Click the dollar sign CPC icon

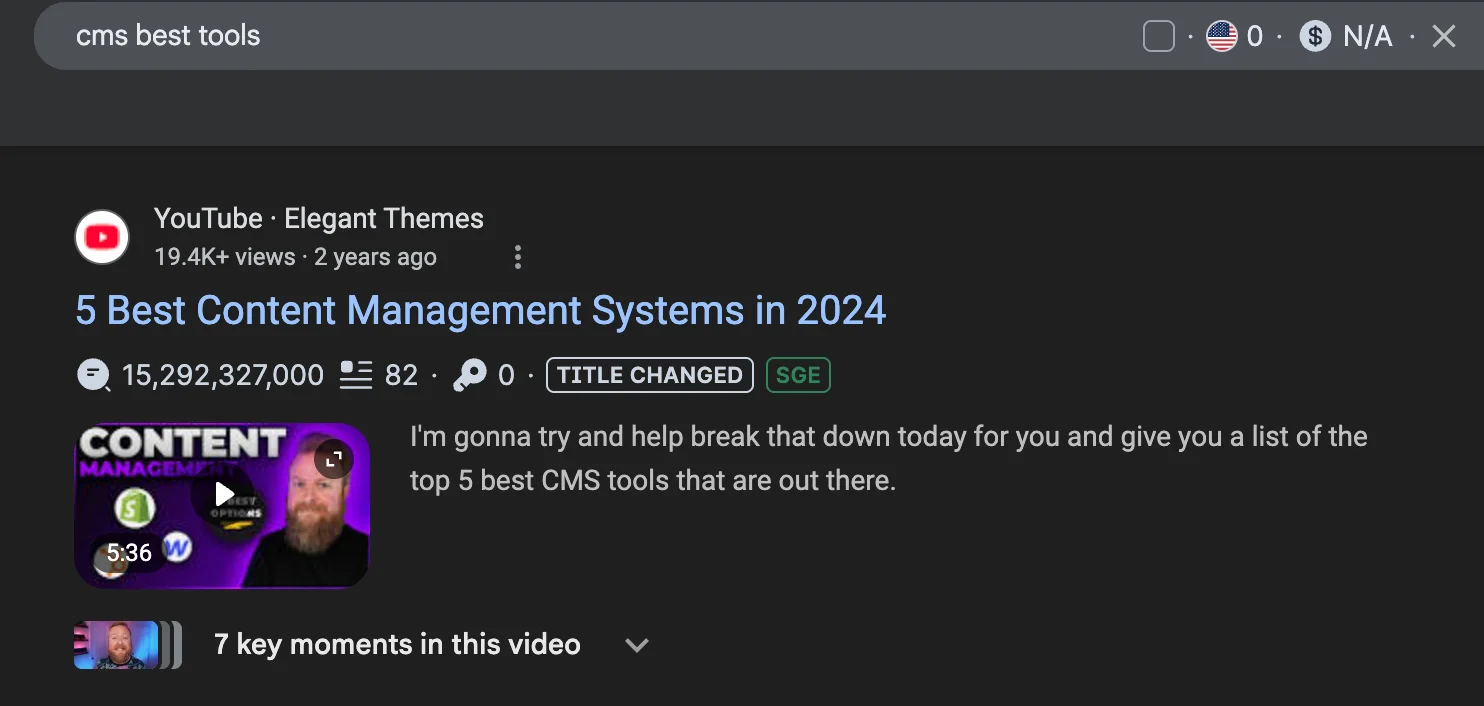point(1315,37)
